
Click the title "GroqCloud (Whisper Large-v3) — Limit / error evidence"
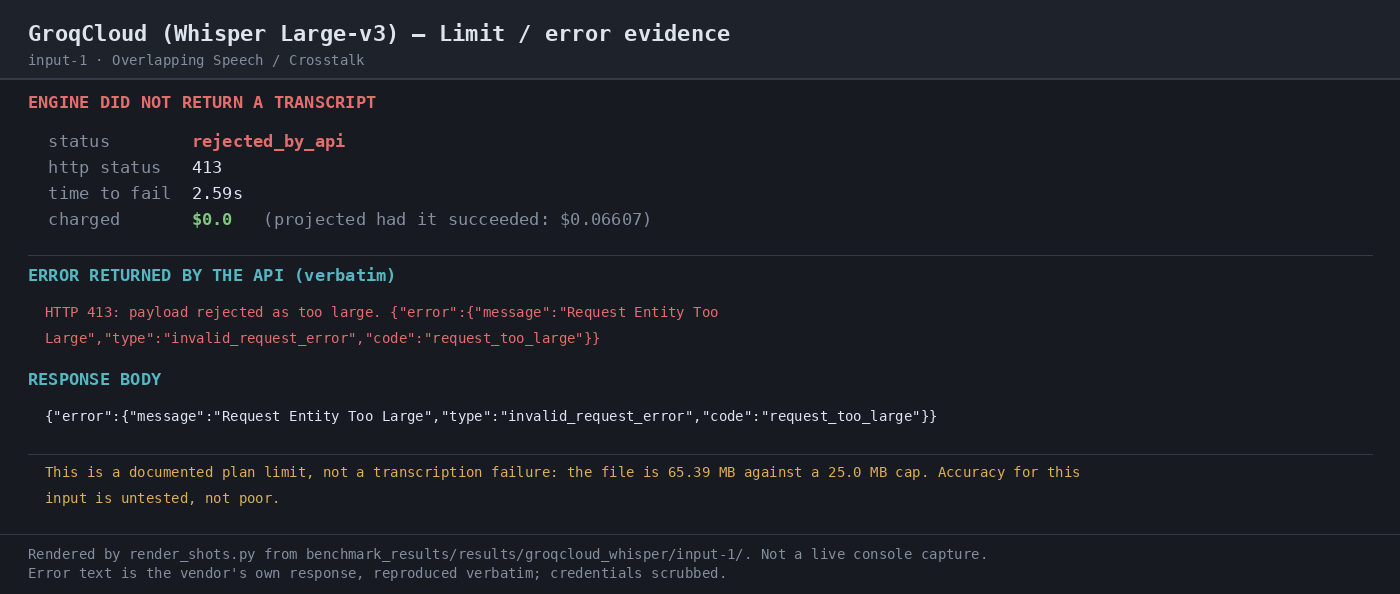tap(379, 34)
